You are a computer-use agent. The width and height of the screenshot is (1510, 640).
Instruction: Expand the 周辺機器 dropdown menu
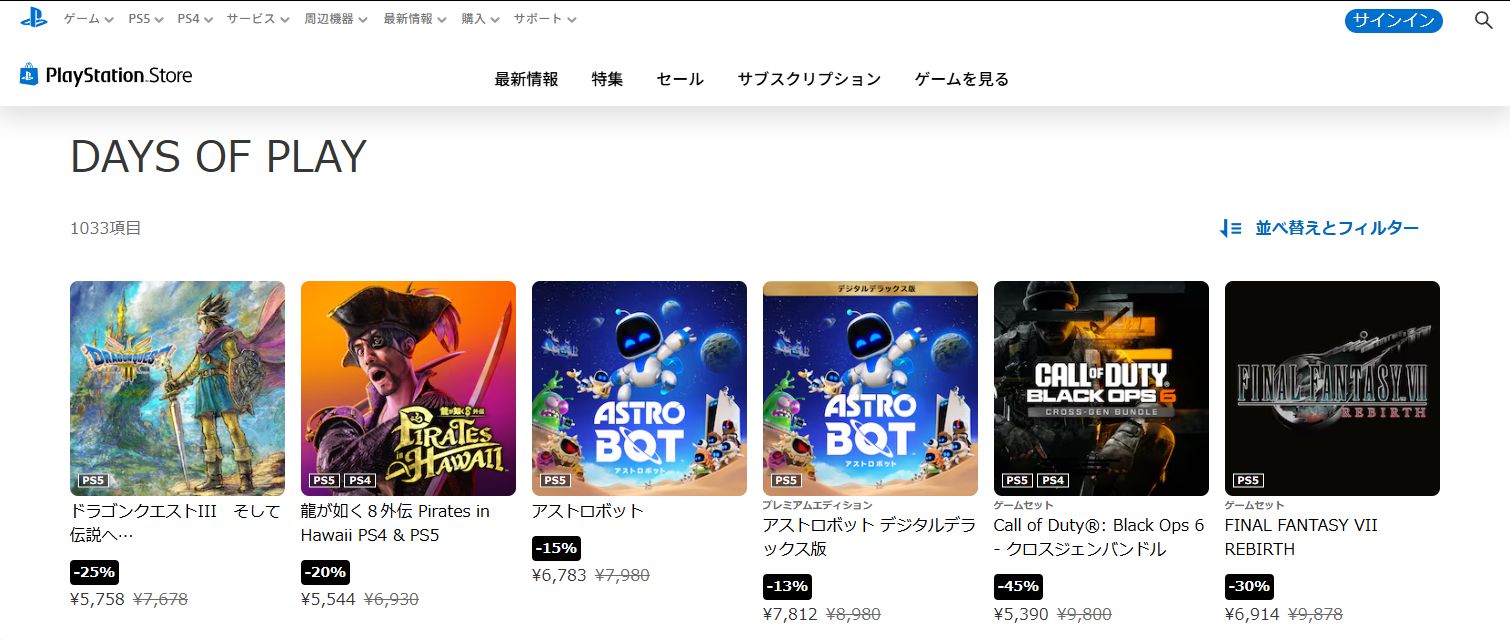tap(336, 19)
